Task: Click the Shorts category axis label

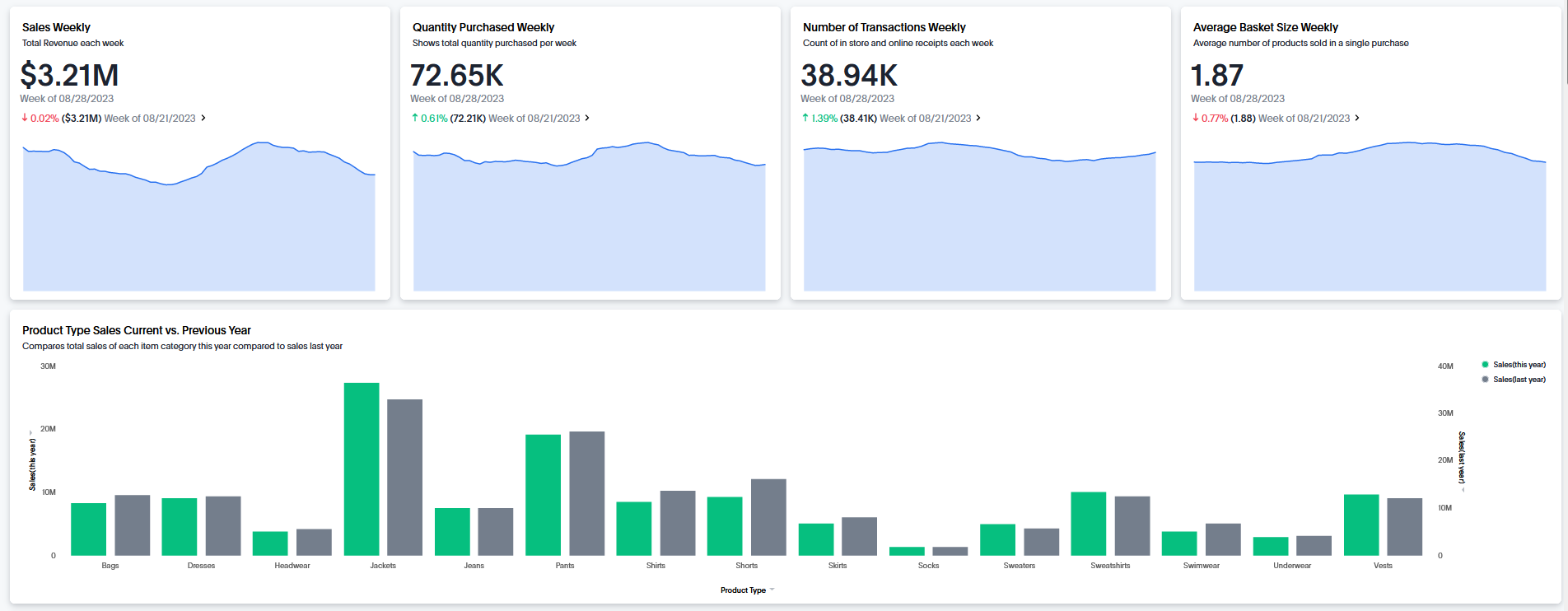Action: tap(747, 566)
